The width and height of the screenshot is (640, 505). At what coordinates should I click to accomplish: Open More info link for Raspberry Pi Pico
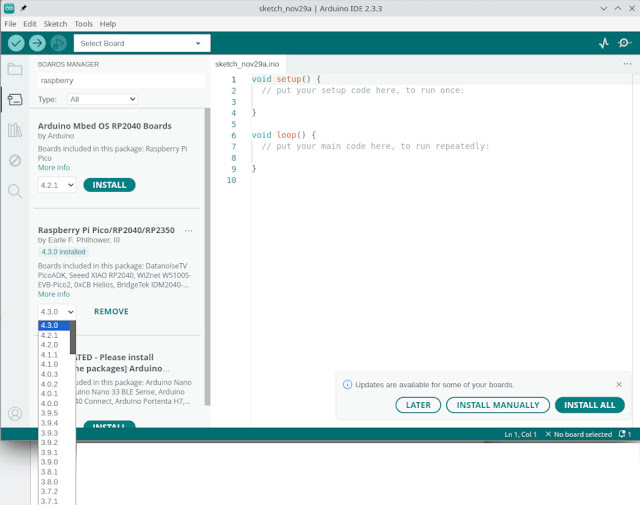coord(54,294)
